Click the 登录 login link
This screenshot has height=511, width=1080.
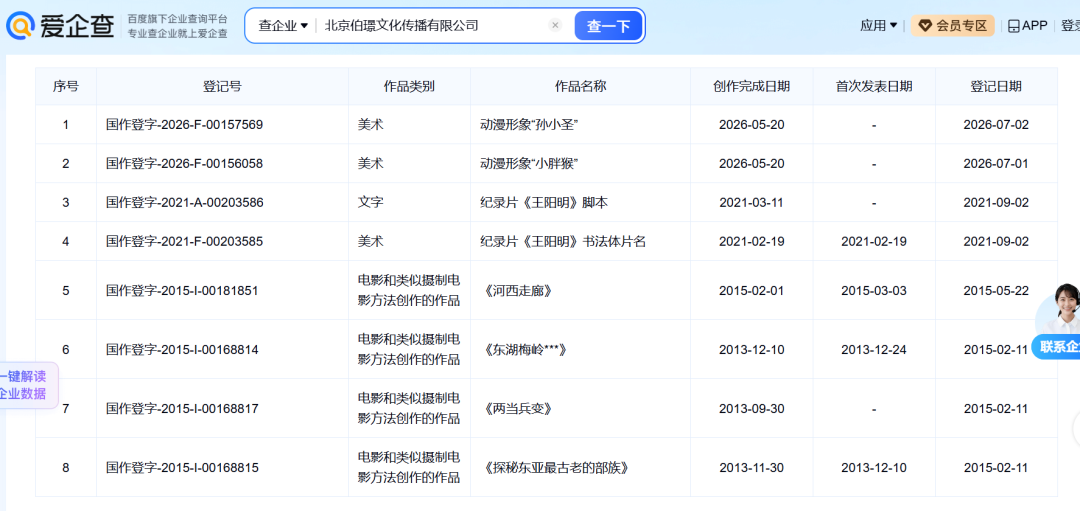click(x=1070, y=26)
